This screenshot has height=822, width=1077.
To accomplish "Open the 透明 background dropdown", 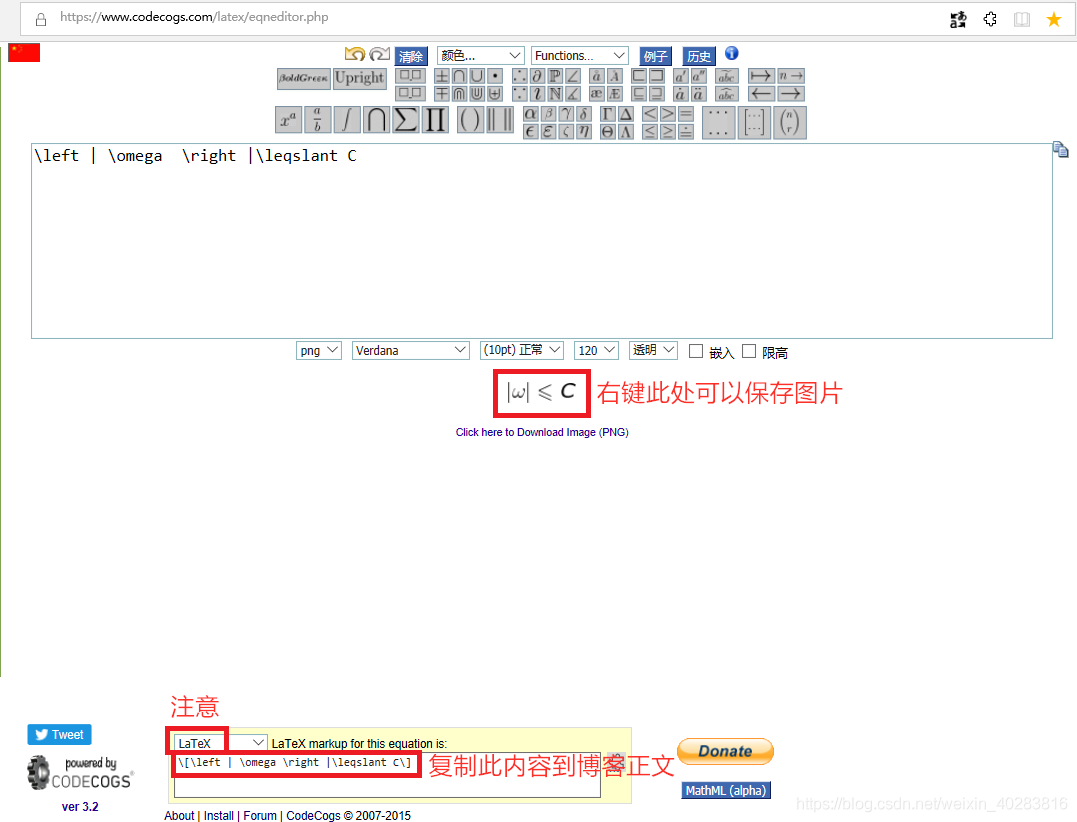I will coord(653,350).
